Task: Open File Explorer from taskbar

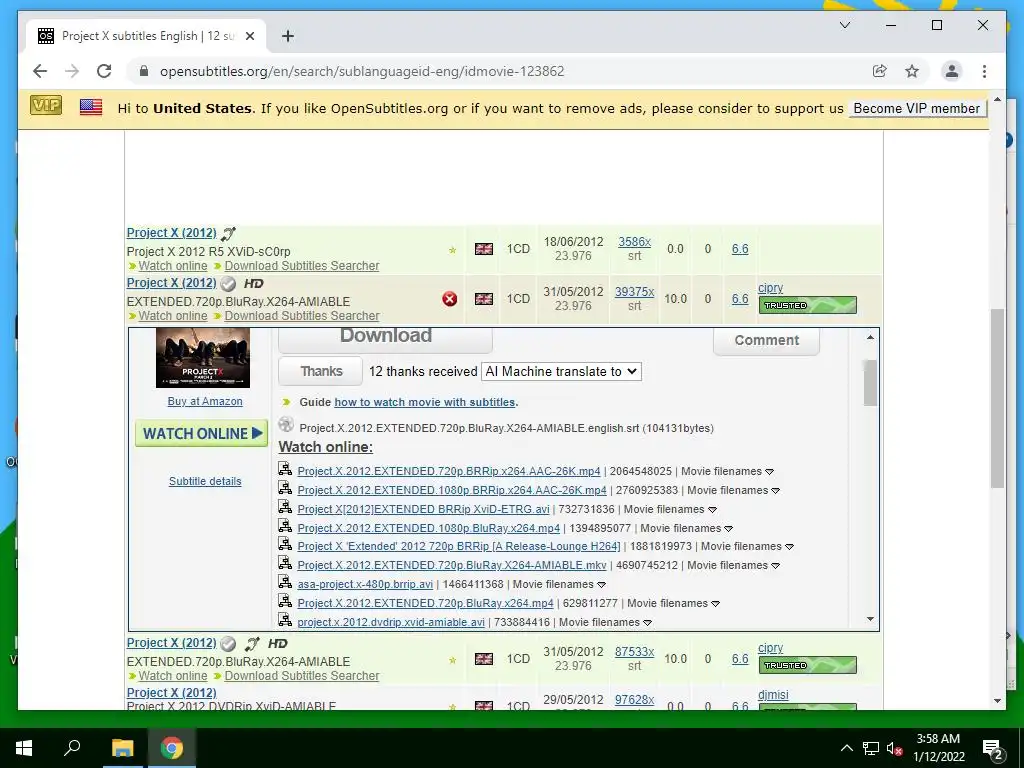Action: coord(122,748)
